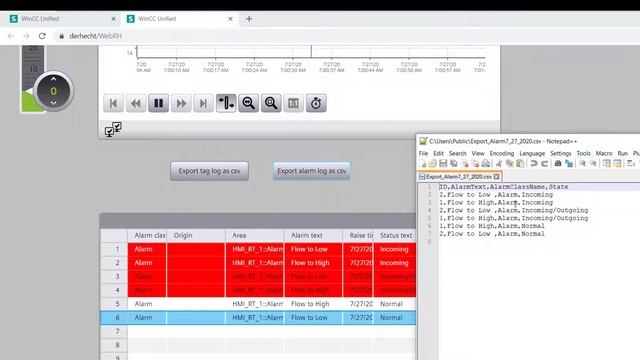This screenshot has width=640, height=360.
Task: Open the Notepad++ Edit menu
Action: tap(438, 153)
